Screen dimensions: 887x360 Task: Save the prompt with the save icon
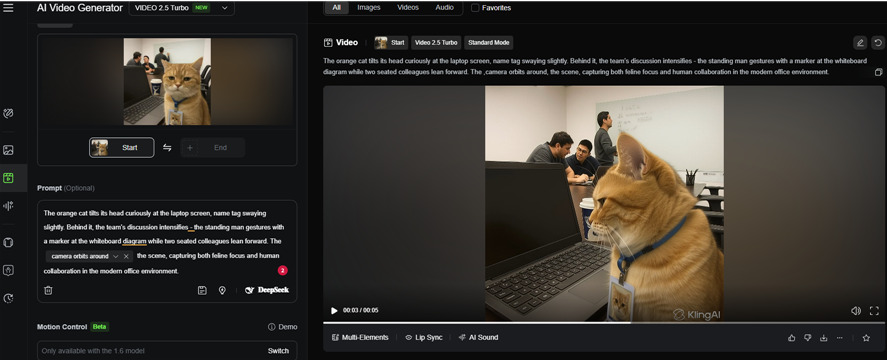(202, 290)
